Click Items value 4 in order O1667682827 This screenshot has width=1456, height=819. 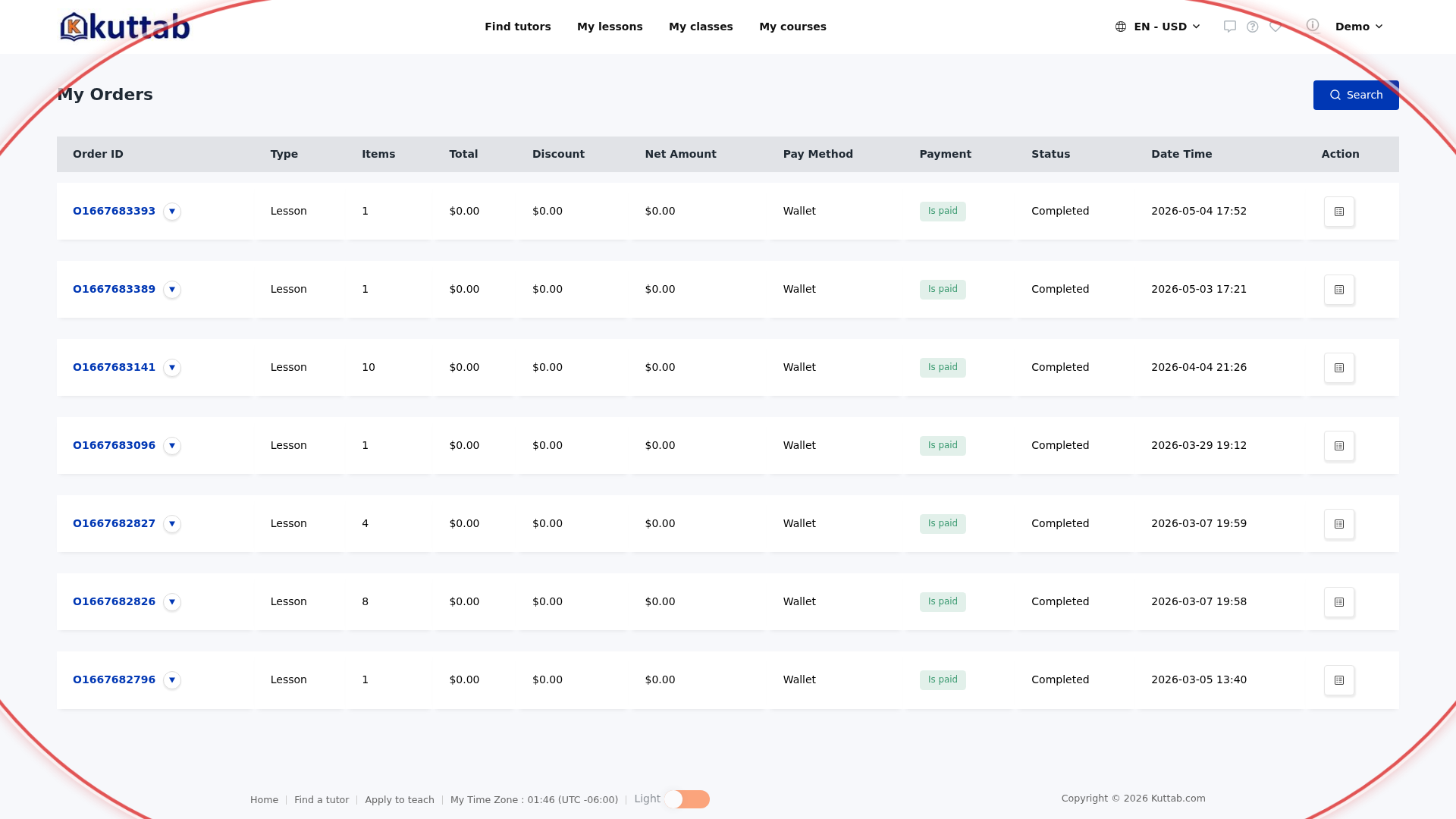click(x=365, y=523)
